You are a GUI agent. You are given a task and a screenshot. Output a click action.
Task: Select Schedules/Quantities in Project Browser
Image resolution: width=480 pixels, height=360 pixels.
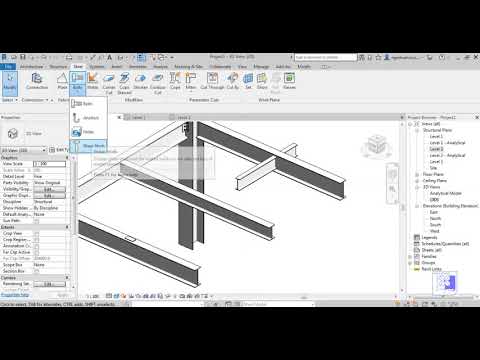point(445,244)
